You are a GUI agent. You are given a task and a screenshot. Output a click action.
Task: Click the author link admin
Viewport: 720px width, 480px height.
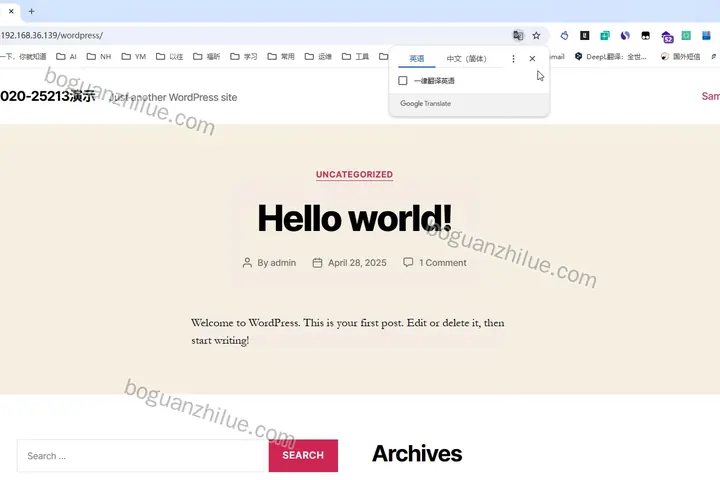pyautogui.click(x=283, y=263)
